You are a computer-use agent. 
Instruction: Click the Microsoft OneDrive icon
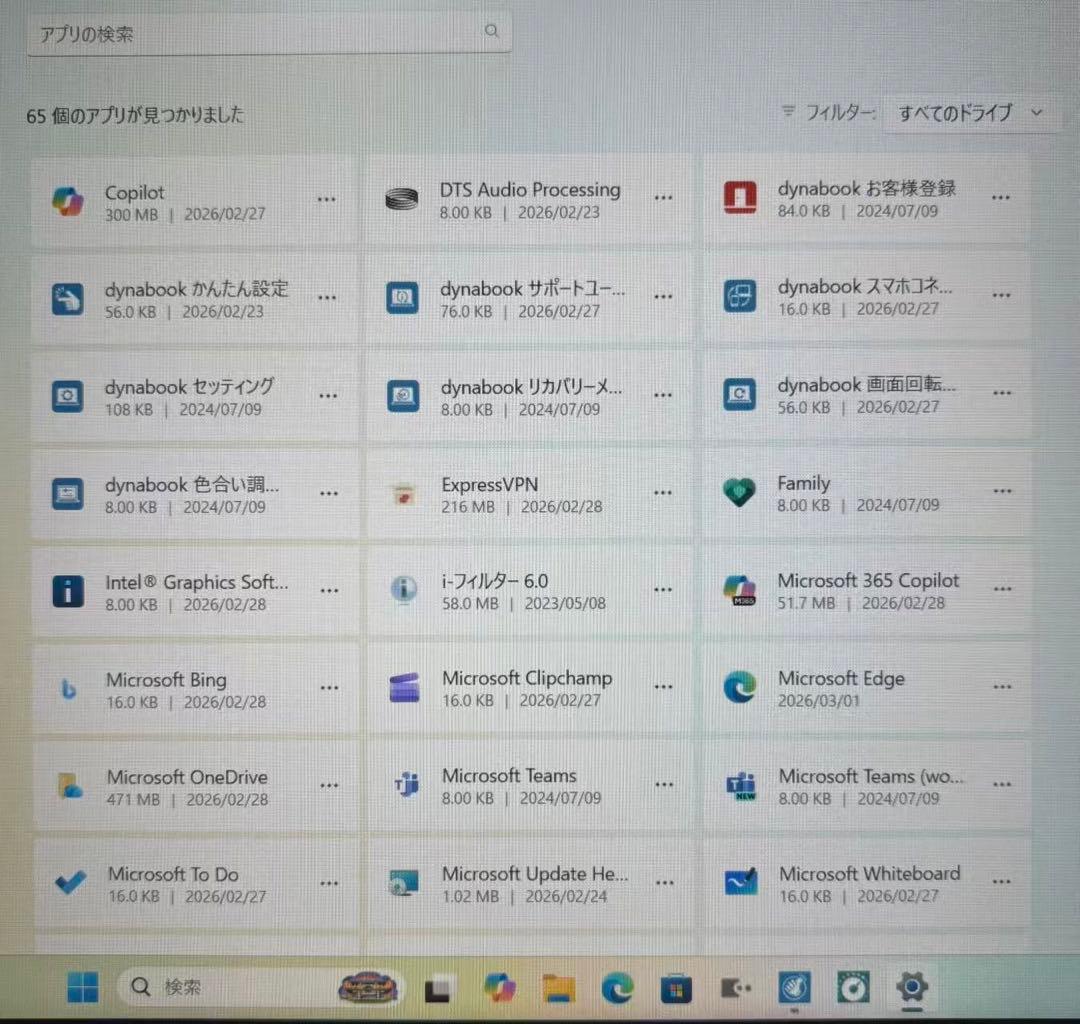[70, 786]
